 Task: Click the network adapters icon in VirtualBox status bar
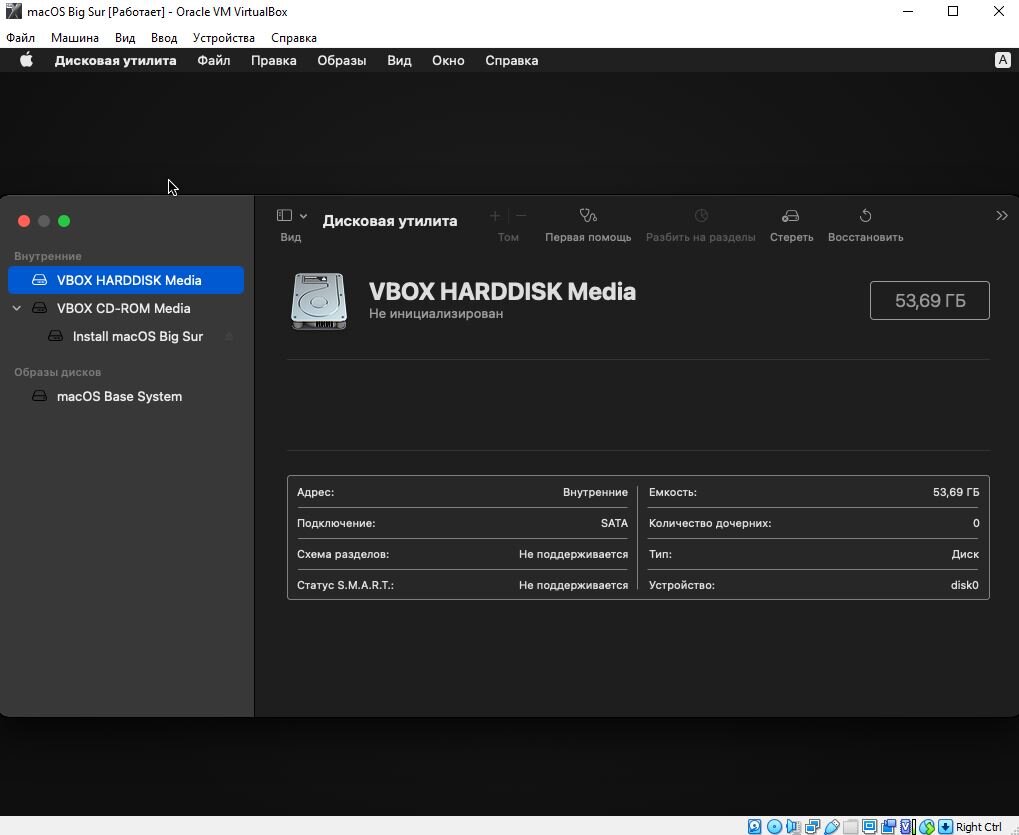[812, 827]
